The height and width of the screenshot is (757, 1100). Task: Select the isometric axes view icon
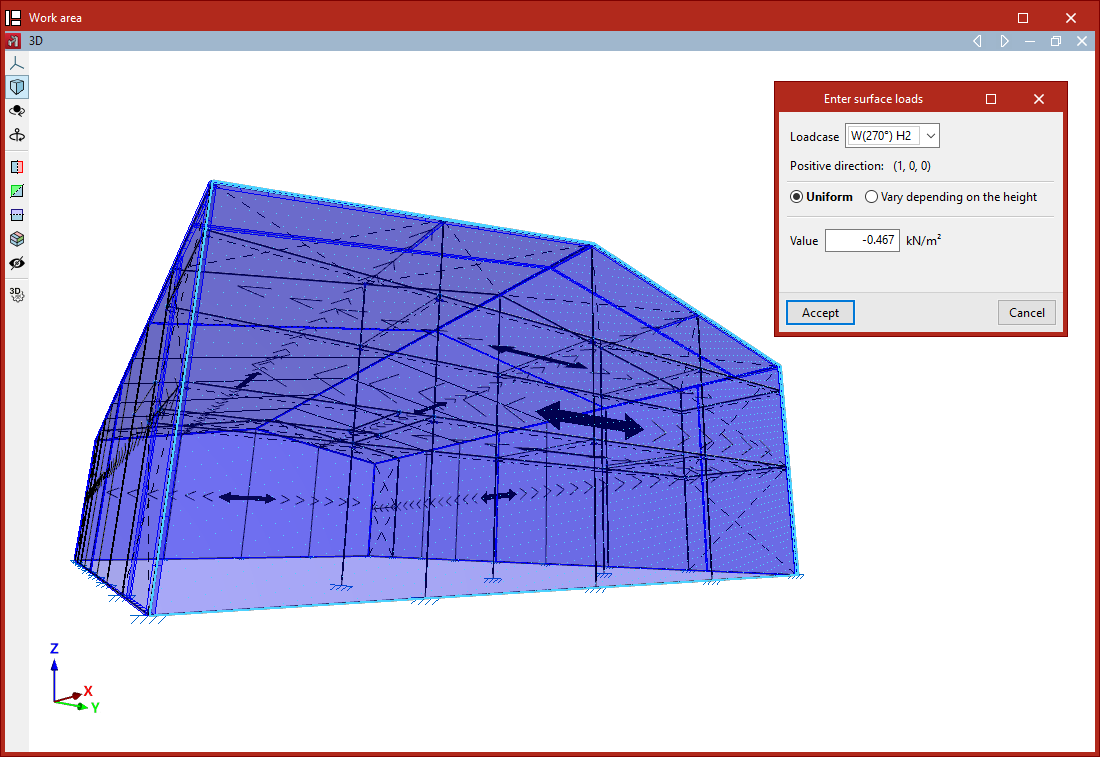click(17, 63)
